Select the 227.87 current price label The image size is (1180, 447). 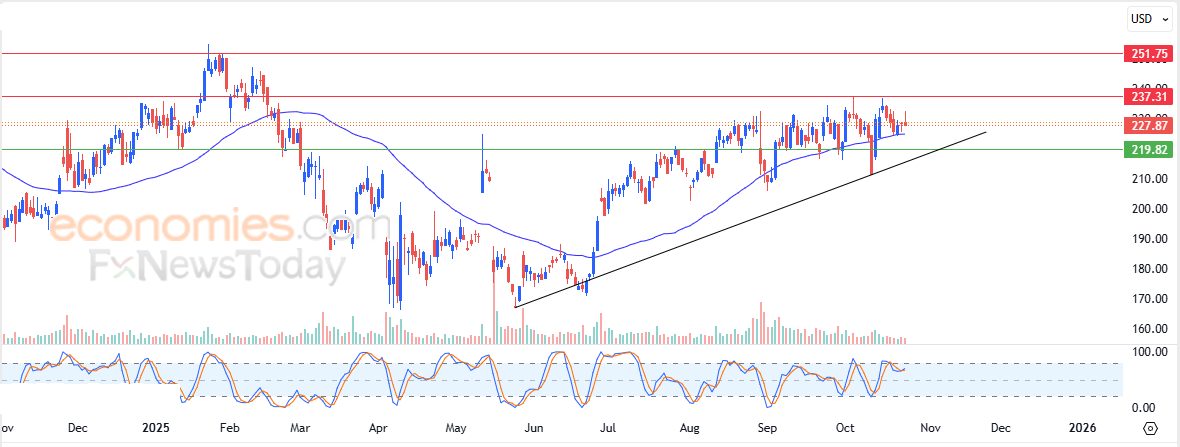[1148, 124]
